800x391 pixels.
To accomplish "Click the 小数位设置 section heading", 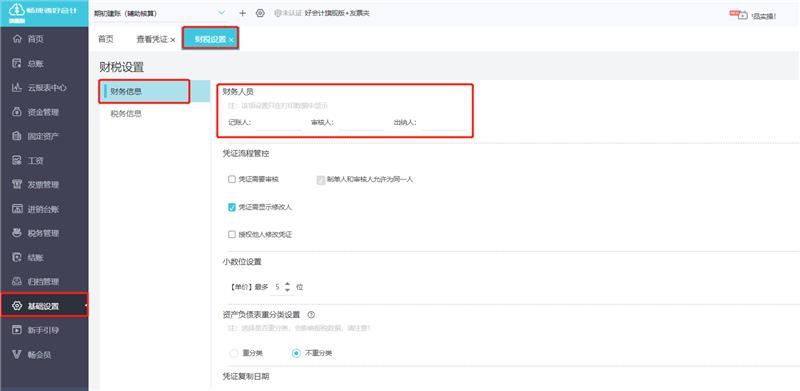I will point(242,262).
